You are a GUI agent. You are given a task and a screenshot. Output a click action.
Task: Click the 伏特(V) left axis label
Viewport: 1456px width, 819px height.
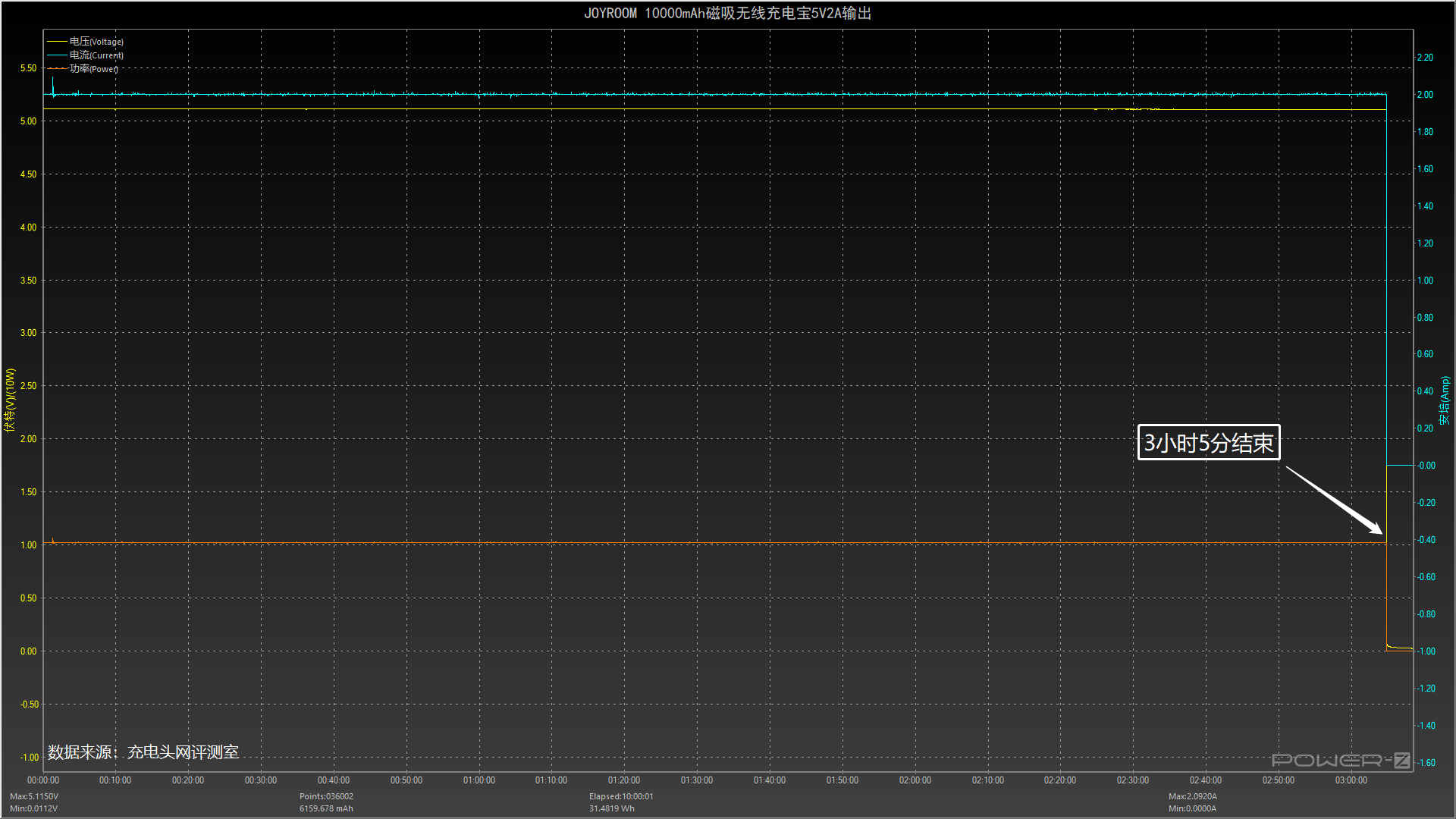(x=10, y=400)
